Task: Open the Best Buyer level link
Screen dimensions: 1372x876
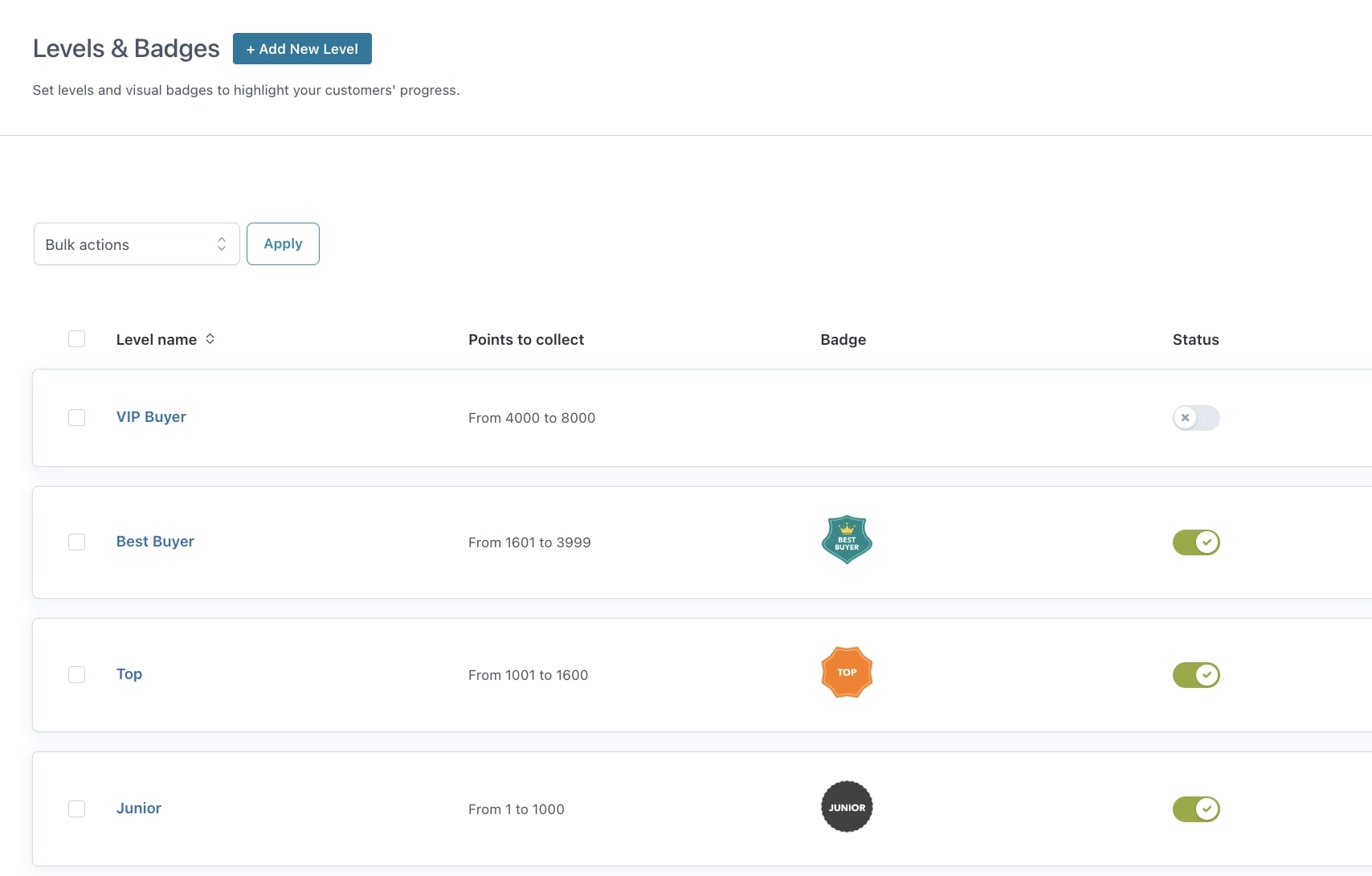Action: click(x=155, y=542)
